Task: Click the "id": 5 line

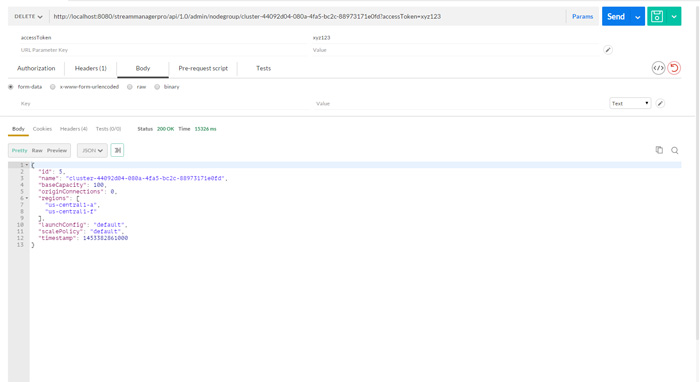Action: 51,172
